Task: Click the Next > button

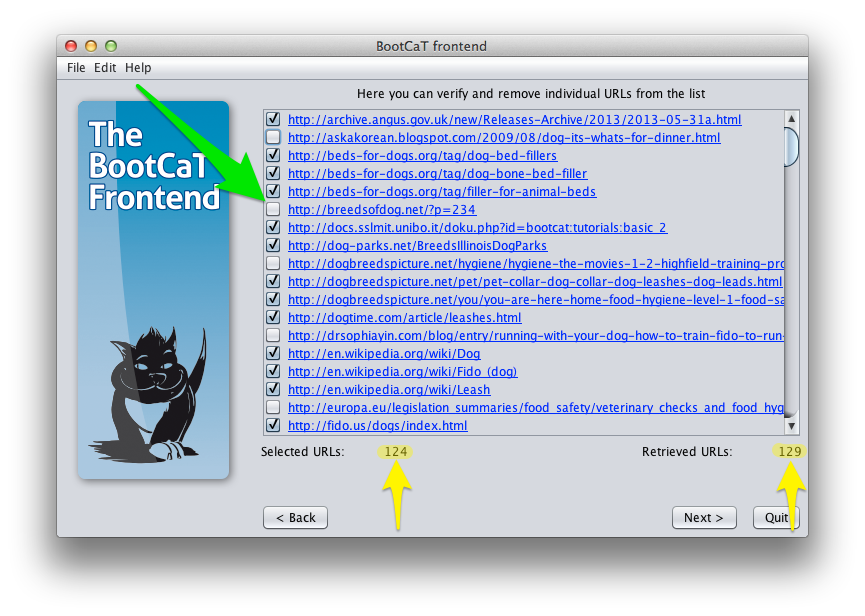Action: (x=704, y=518)
